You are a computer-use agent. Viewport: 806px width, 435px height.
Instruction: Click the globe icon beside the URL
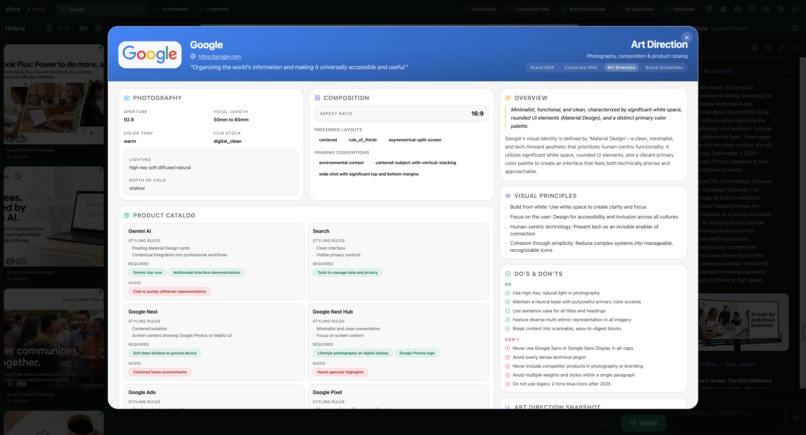click(193, 57)
